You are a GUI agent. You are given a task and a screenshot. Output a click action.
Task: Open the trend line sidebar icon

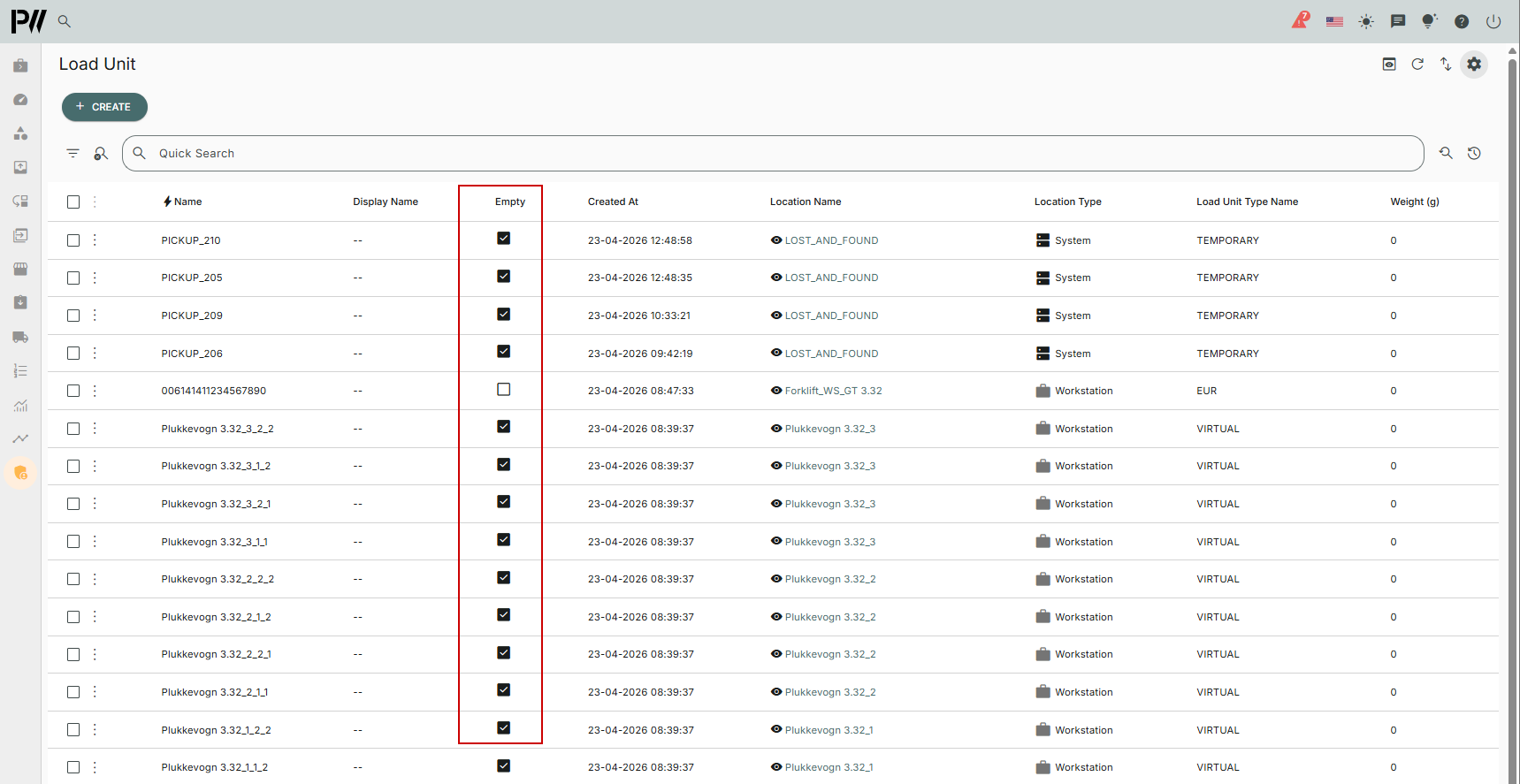click(x=20, y=438)
